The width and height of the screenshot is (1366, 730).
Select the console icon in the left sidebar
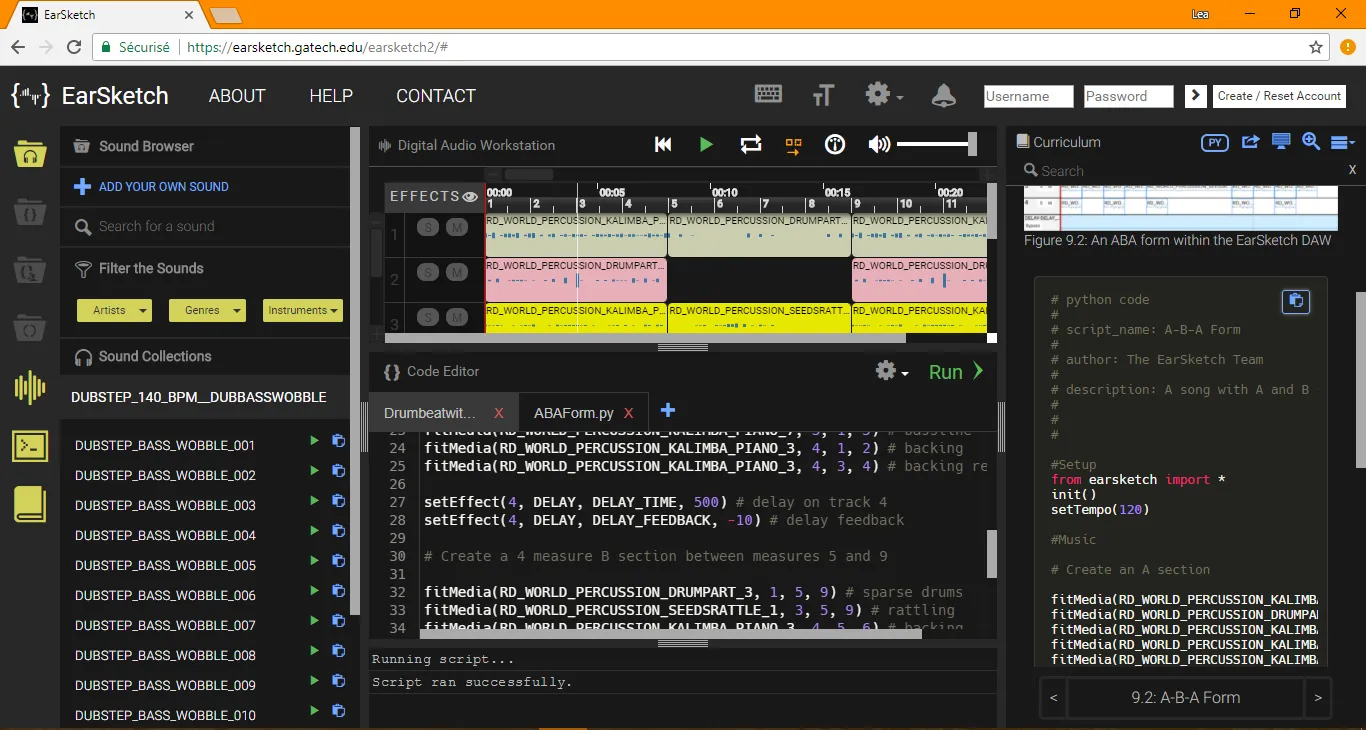[x=29, y=447]
